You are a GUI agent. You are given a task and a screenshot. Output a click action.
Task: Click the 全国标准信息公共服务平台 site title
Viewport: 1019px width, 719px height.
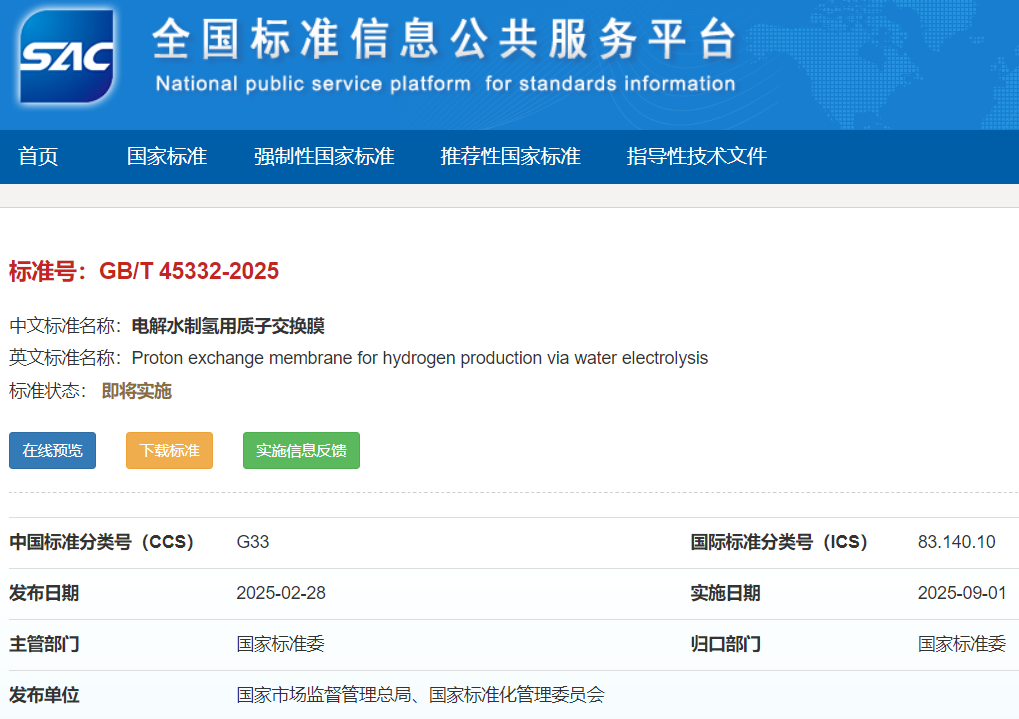444,39
